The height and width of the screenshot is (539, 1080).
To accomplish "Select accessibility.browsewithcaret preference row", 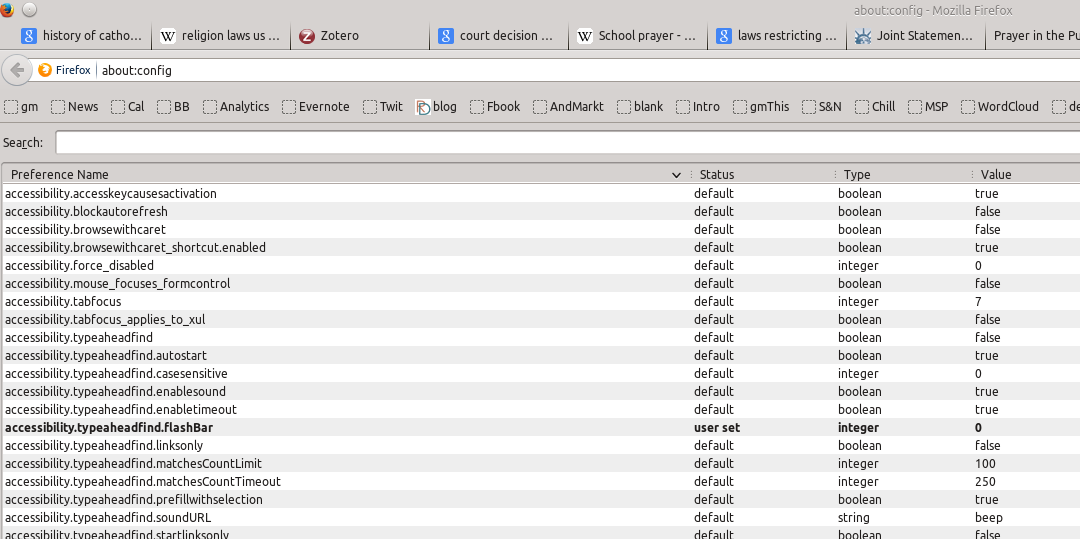I will click(541, 229).
